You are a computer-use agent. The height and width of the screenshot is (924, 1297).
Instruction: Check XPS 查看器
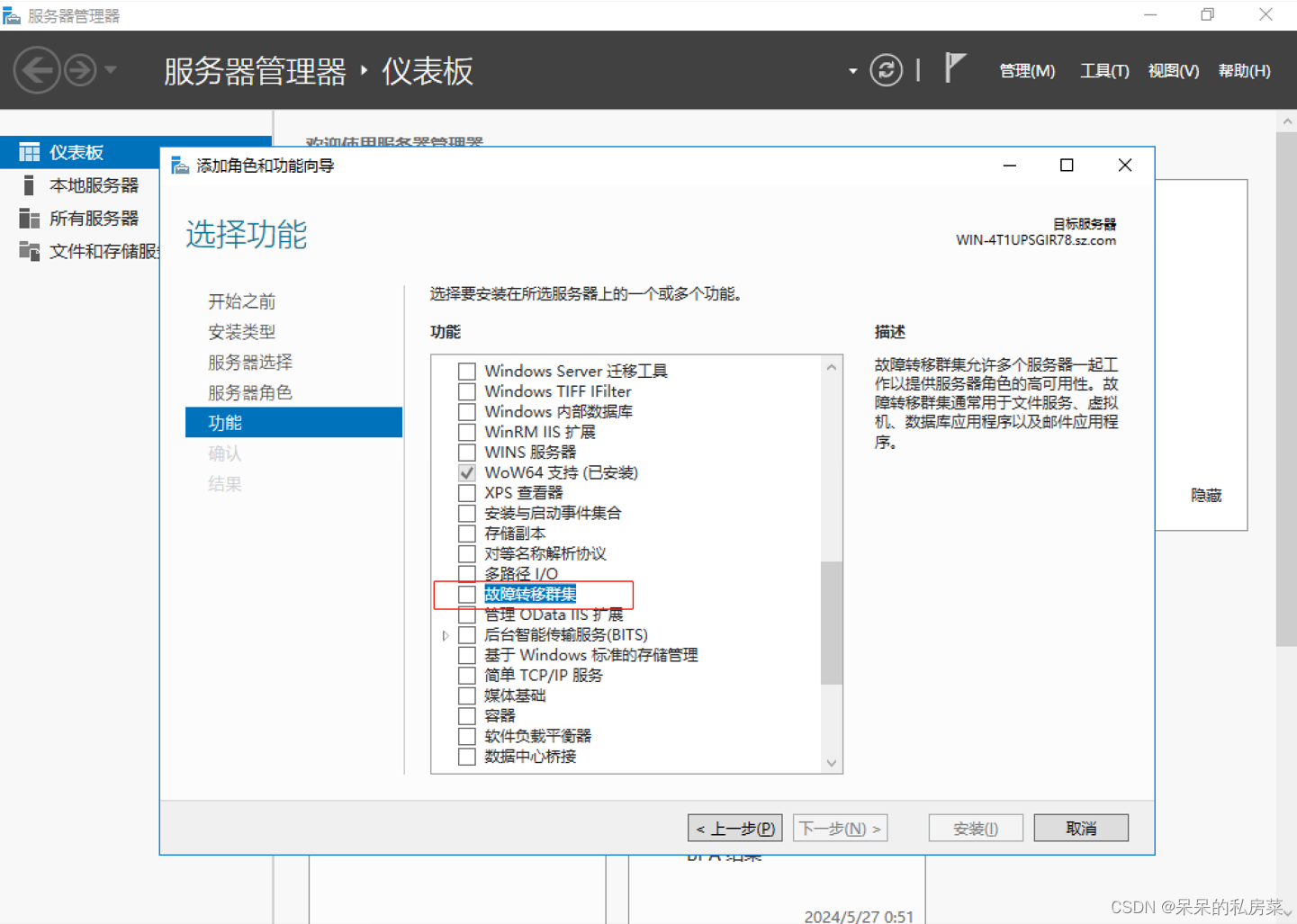(466, 492)
